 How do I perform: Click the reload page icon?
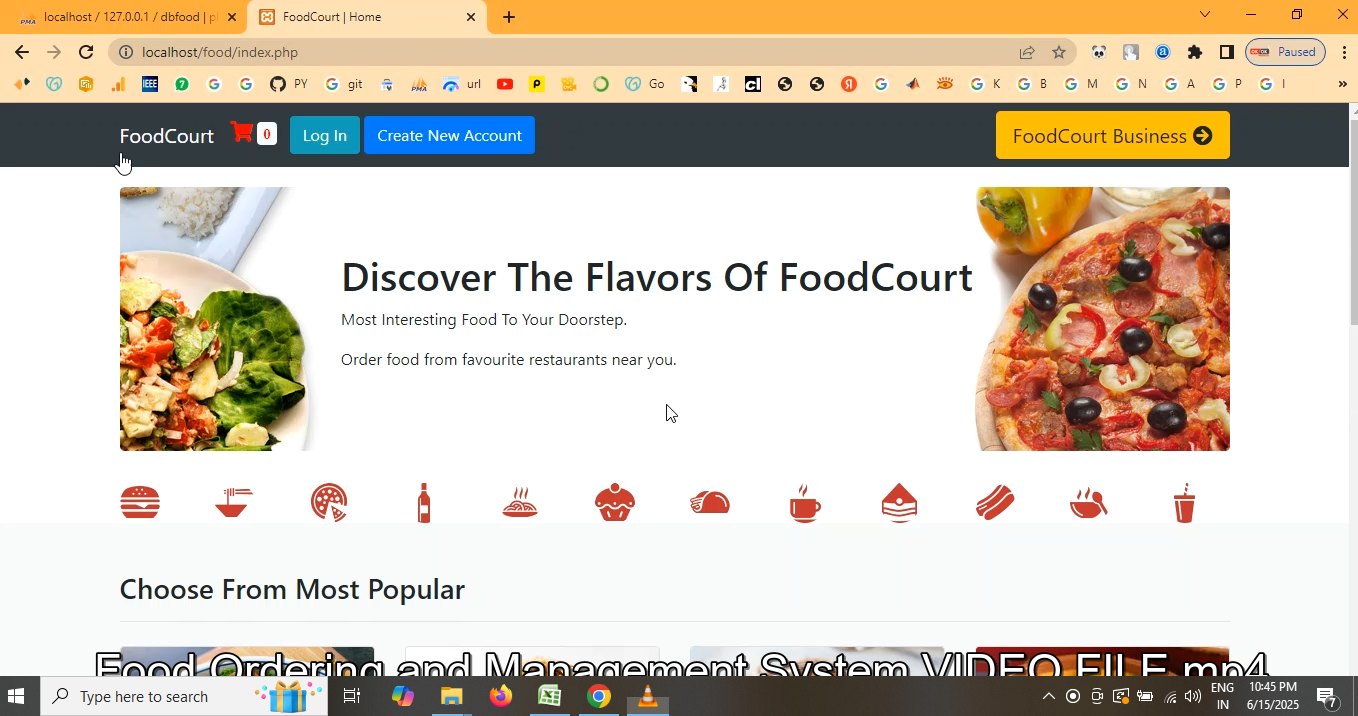pos(86,52)
